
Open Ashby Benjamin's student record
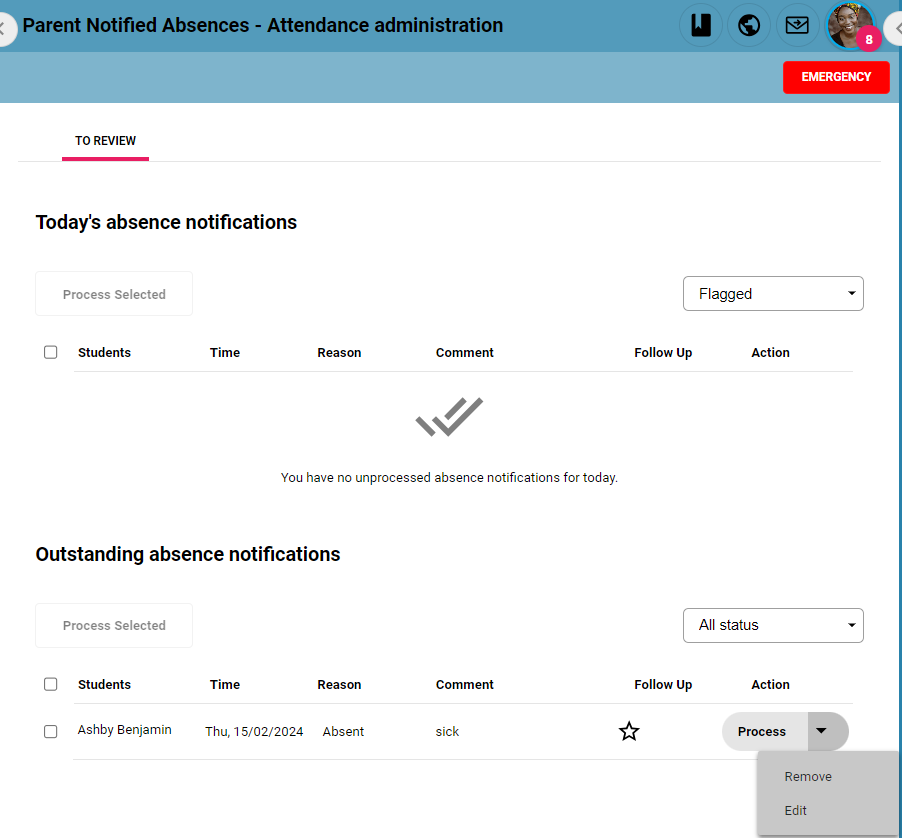[124, 729]
